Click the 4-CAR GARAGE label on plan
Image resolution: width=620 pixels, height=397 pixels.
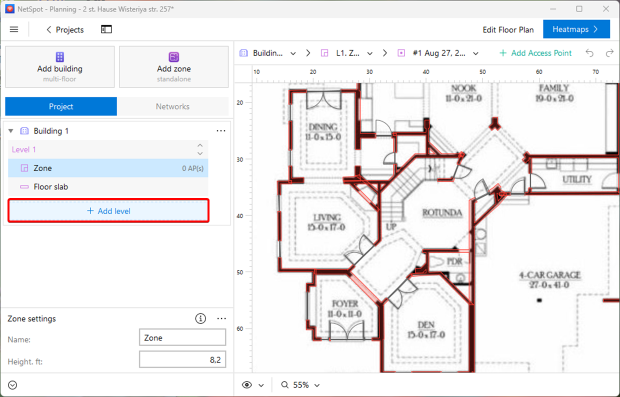point(550,280)
